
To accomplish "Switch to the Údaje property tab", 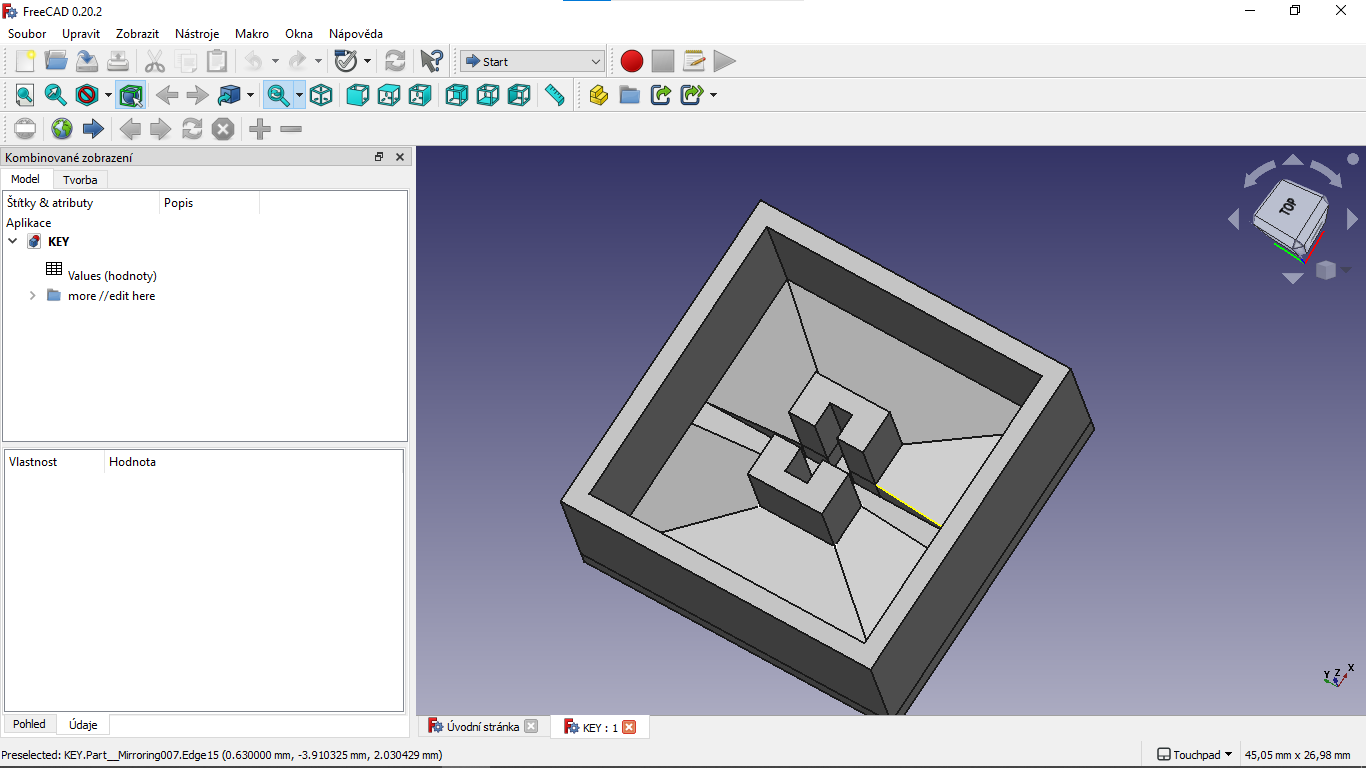I will 82,725.
